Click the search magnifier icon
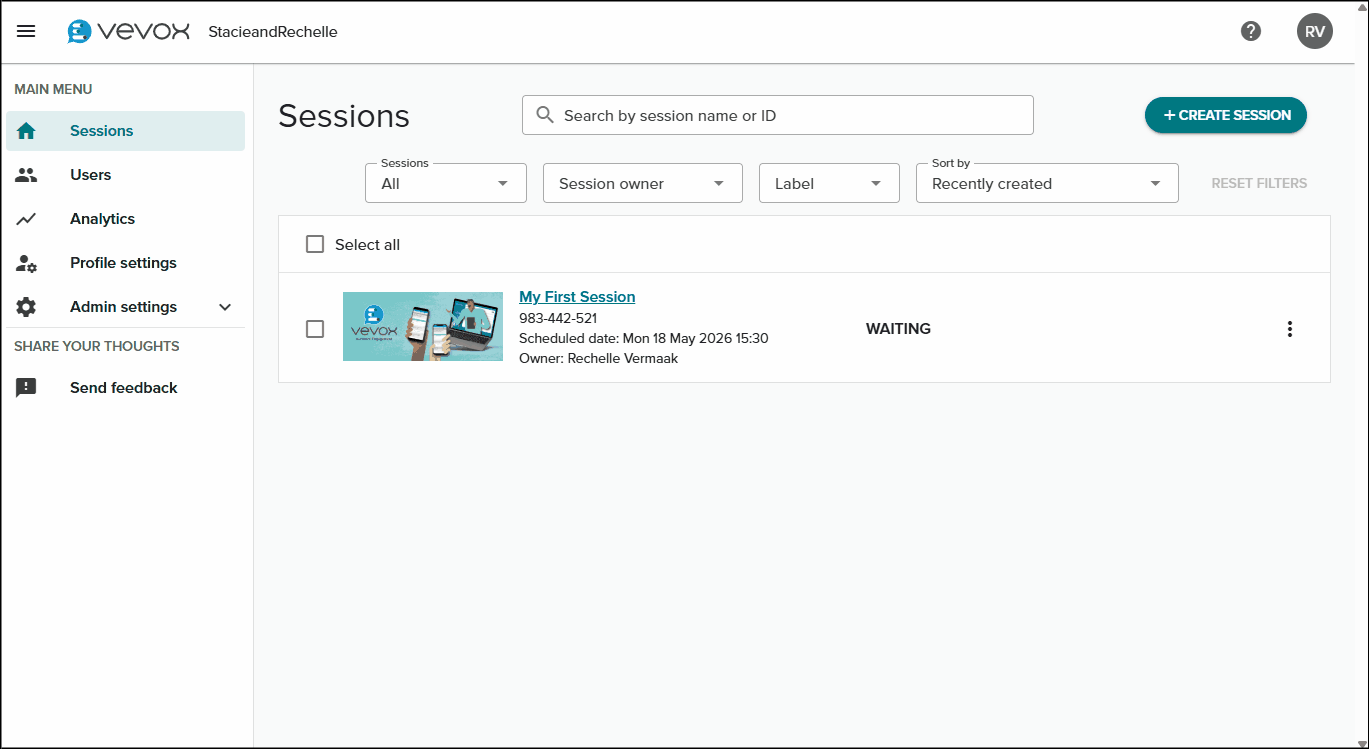This screenshot has height=749, width=1369. [545, 115]
